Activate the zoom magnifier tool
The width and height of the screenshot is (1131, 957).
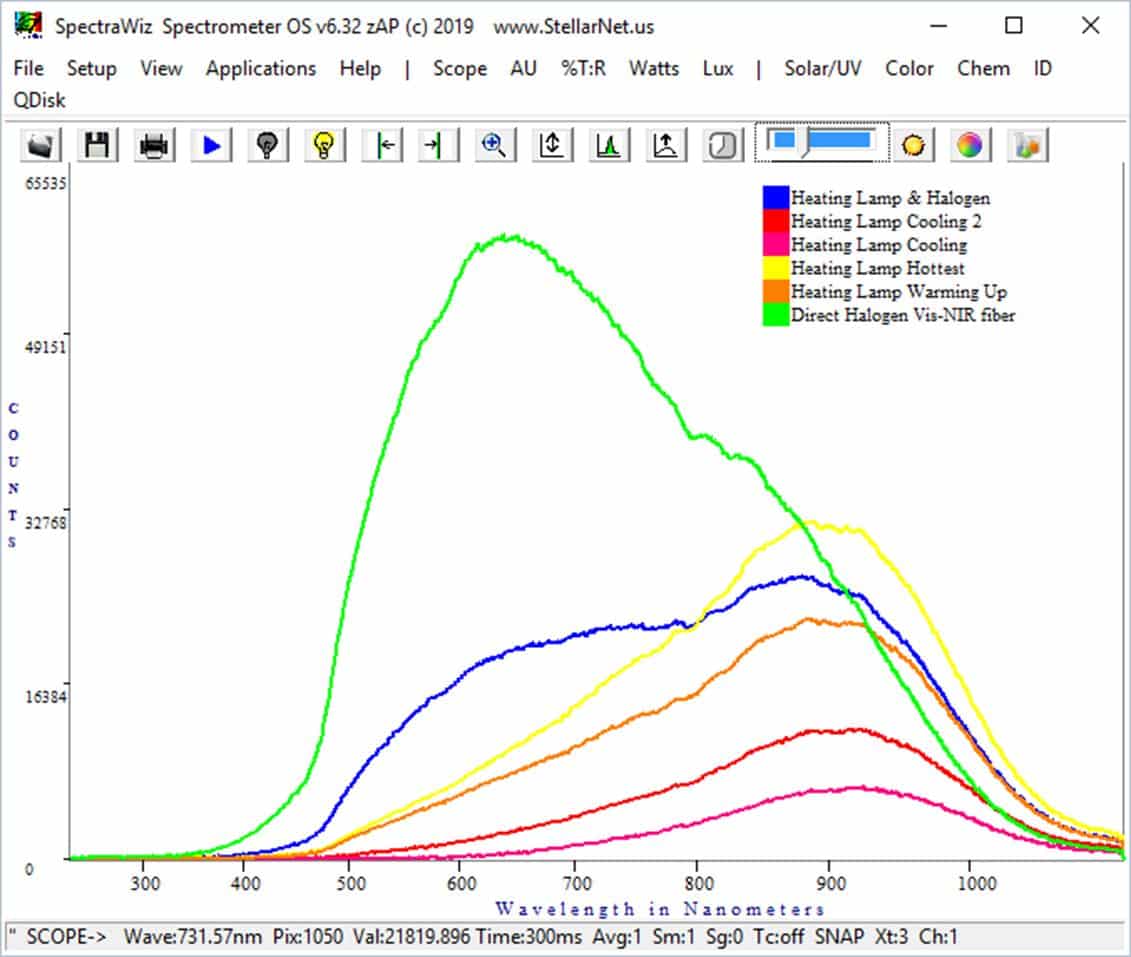click(495, 145)
